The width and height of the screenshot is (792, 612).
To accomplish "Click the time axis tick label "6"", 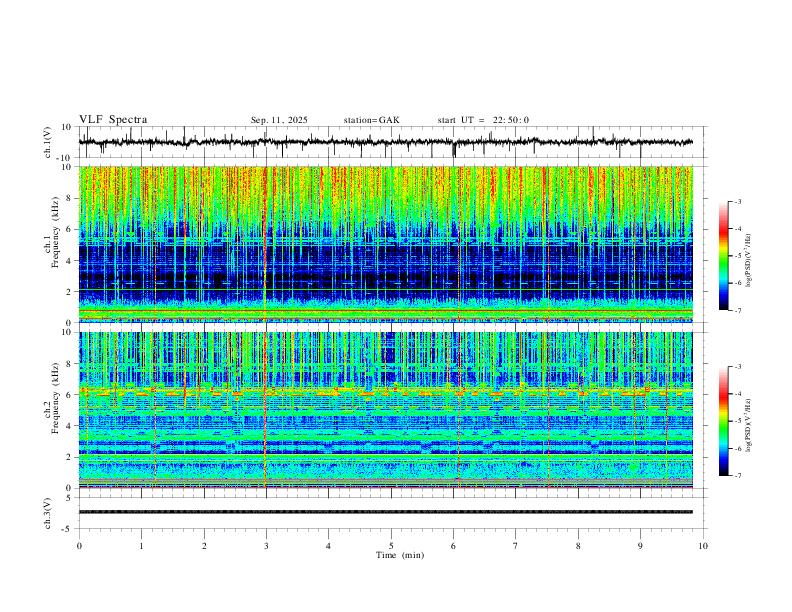I will click(x=453, y=546).
